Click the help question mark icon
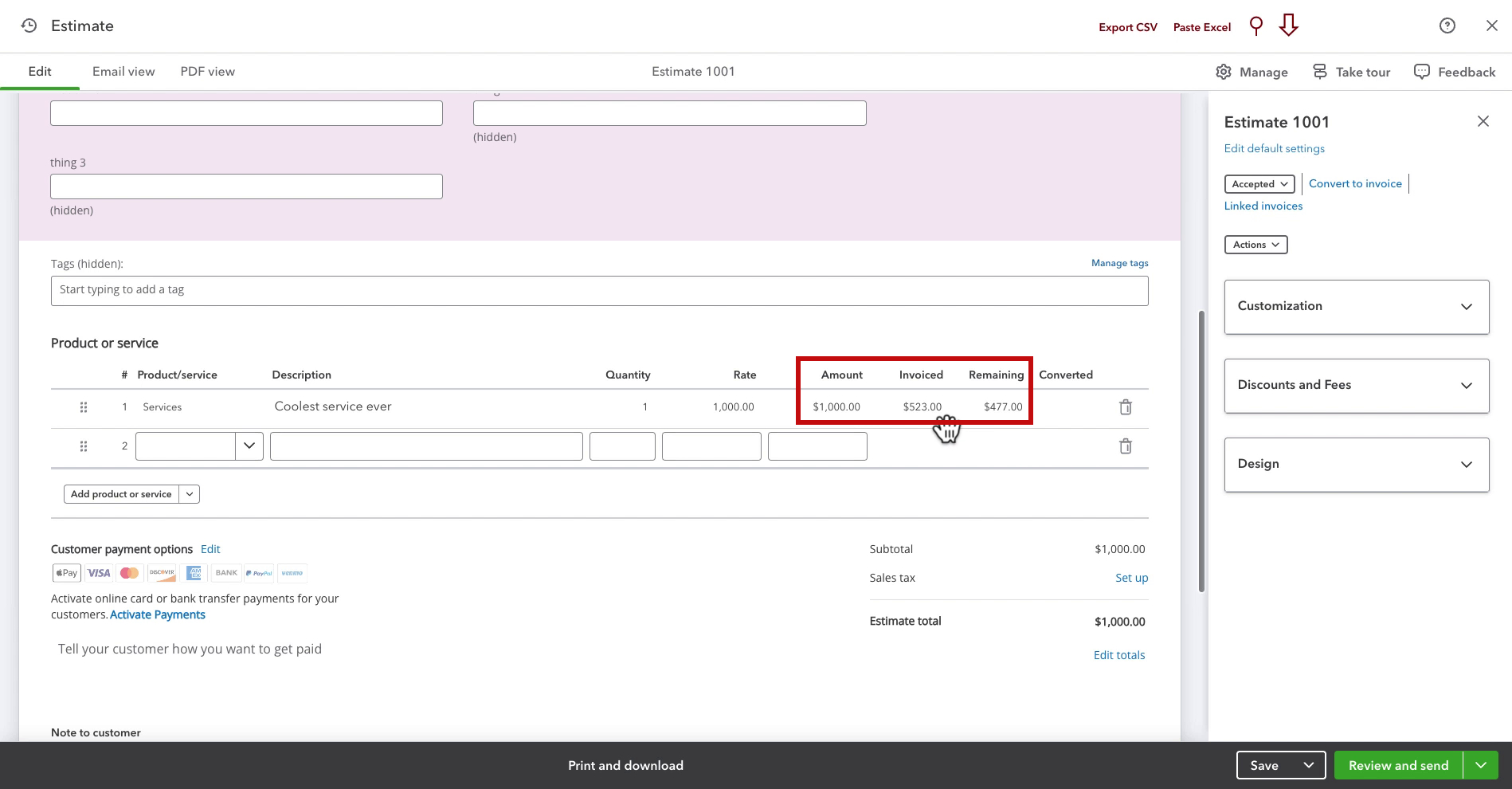The image size is (1512, 789). (1447, 26)
